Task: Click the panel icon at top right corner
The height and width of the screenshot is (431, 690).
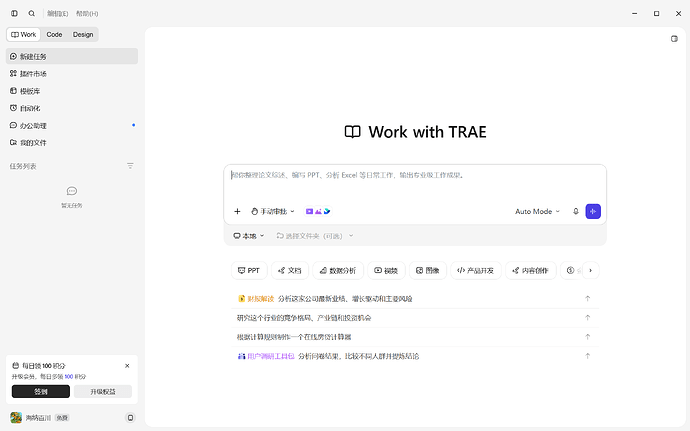Action: pyautogui.click(x=674, y=39)
